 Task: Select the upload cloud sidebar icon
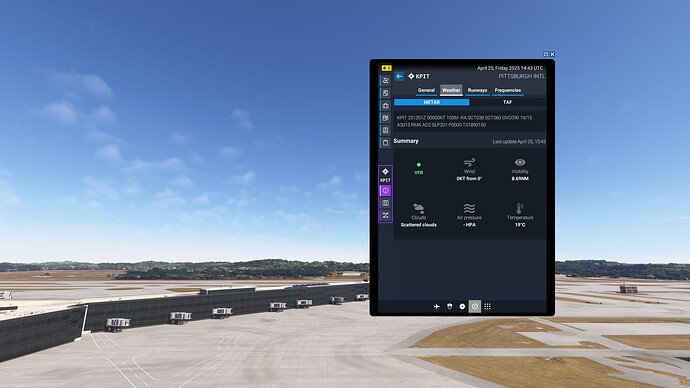tap(385, 106)
